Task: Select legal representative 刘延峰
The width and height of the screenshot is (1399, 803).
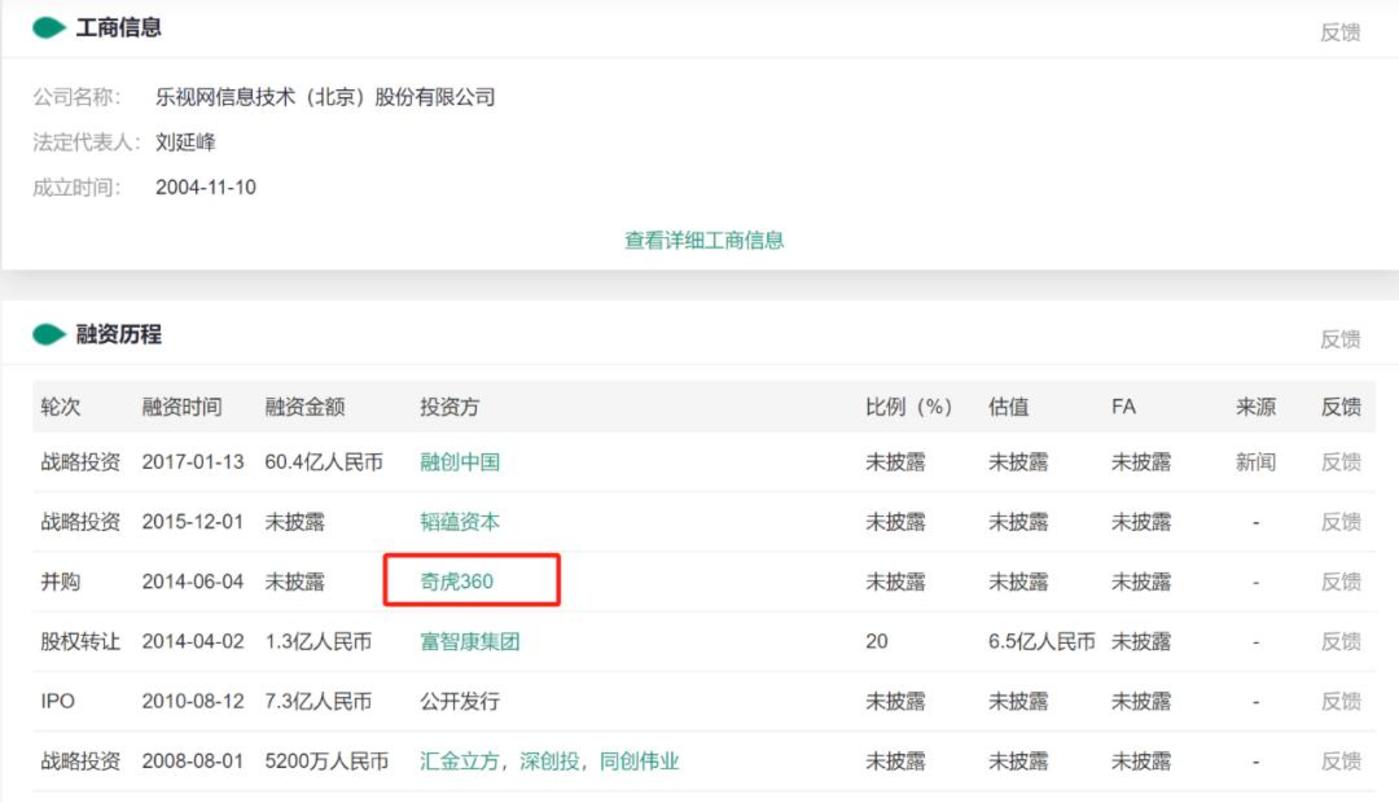Action: (185, 142)
